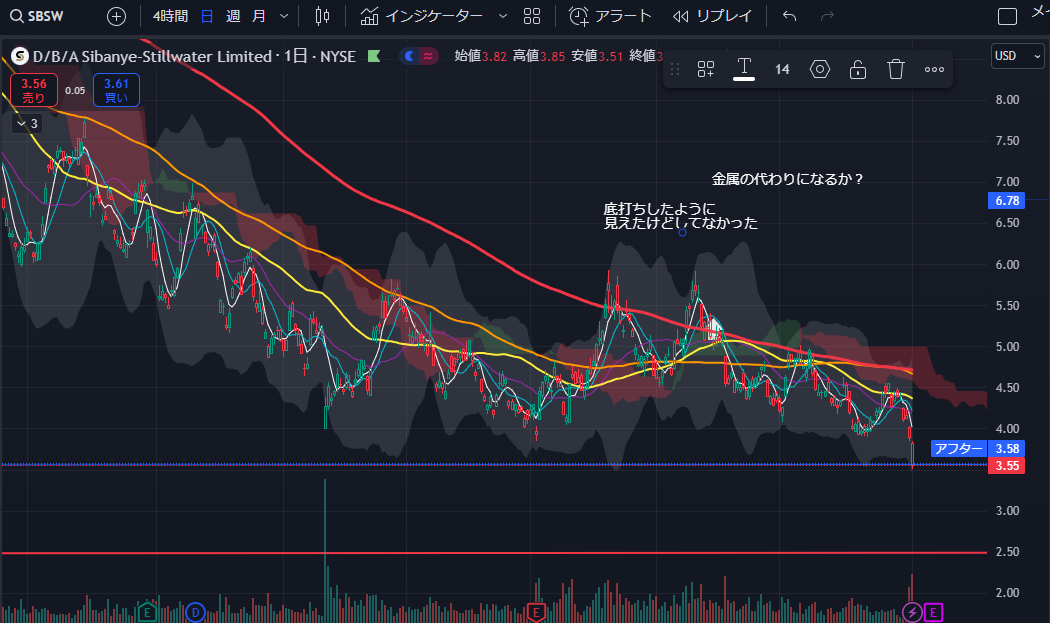
Task: Open drawing templates in floating toolbar
Action: click(x=706, y=69)
